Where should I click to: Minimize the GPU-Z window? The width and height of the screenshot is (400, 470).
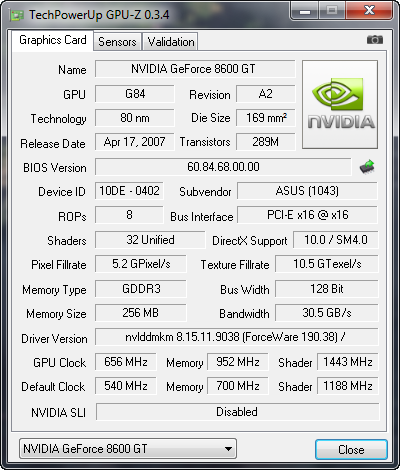[304, 11]
